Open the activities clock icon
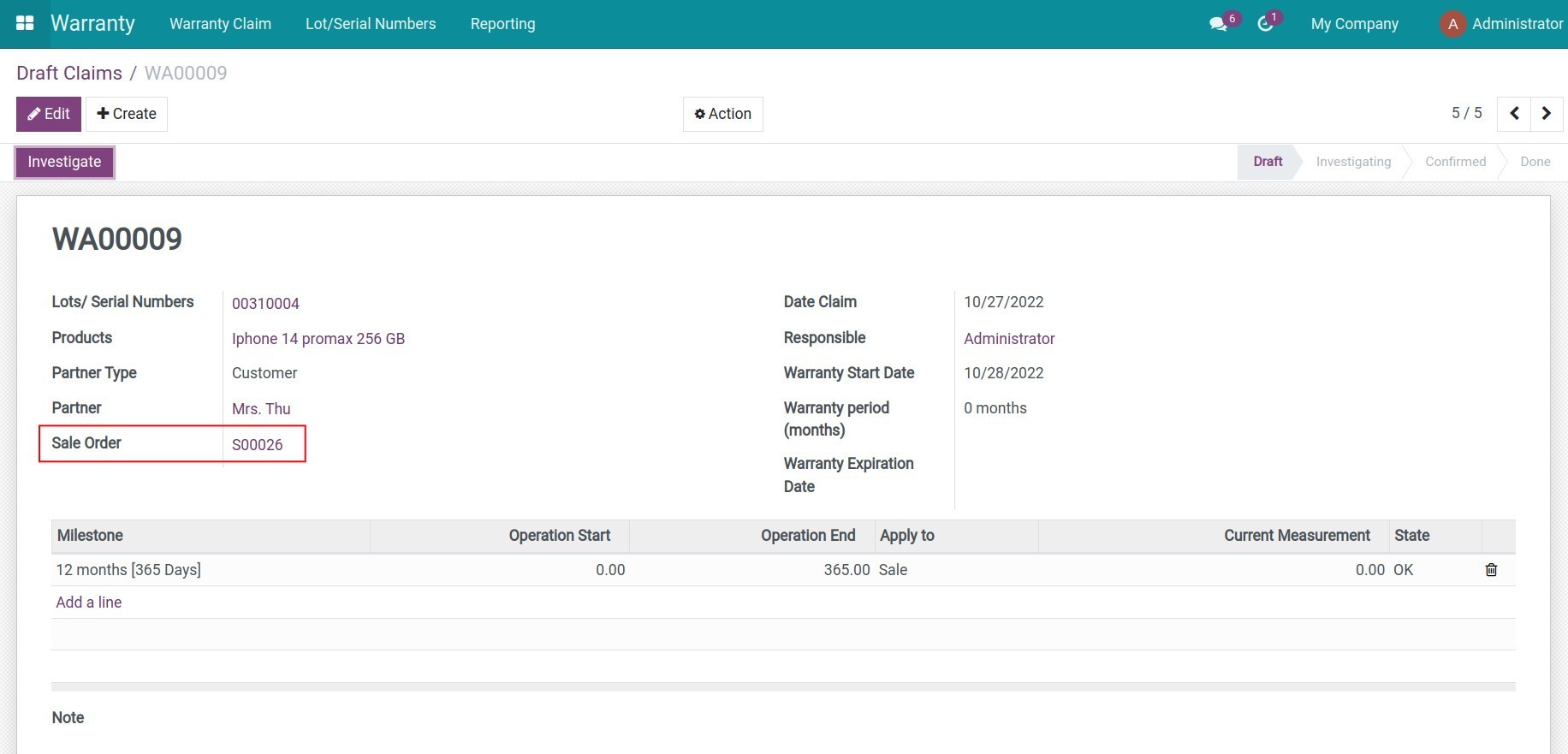The image size is (1568, 754). tap(1265, 24)
